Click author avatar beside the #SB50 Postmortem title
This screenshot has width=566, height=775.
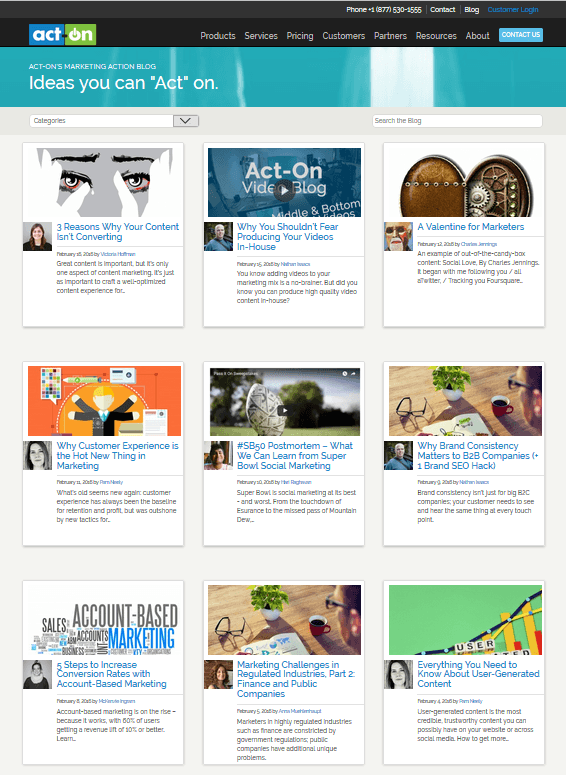[x=218, y=455]
